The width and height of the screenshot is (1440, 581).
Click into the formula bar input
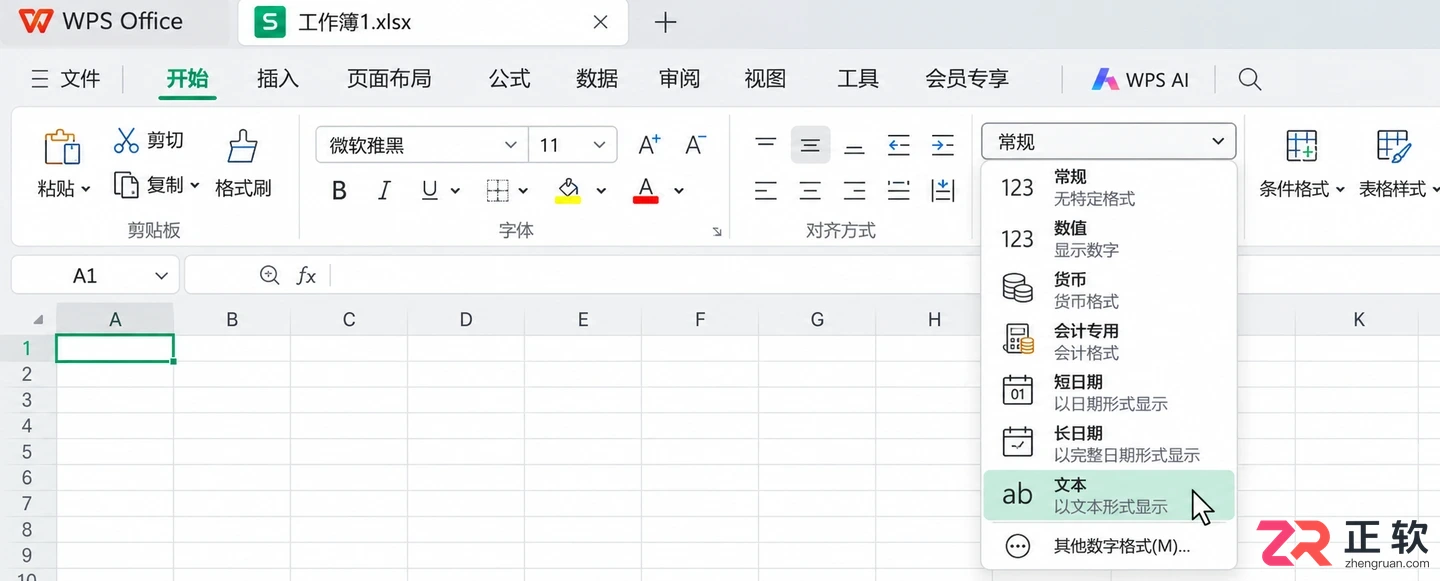[x=655, y=275]
